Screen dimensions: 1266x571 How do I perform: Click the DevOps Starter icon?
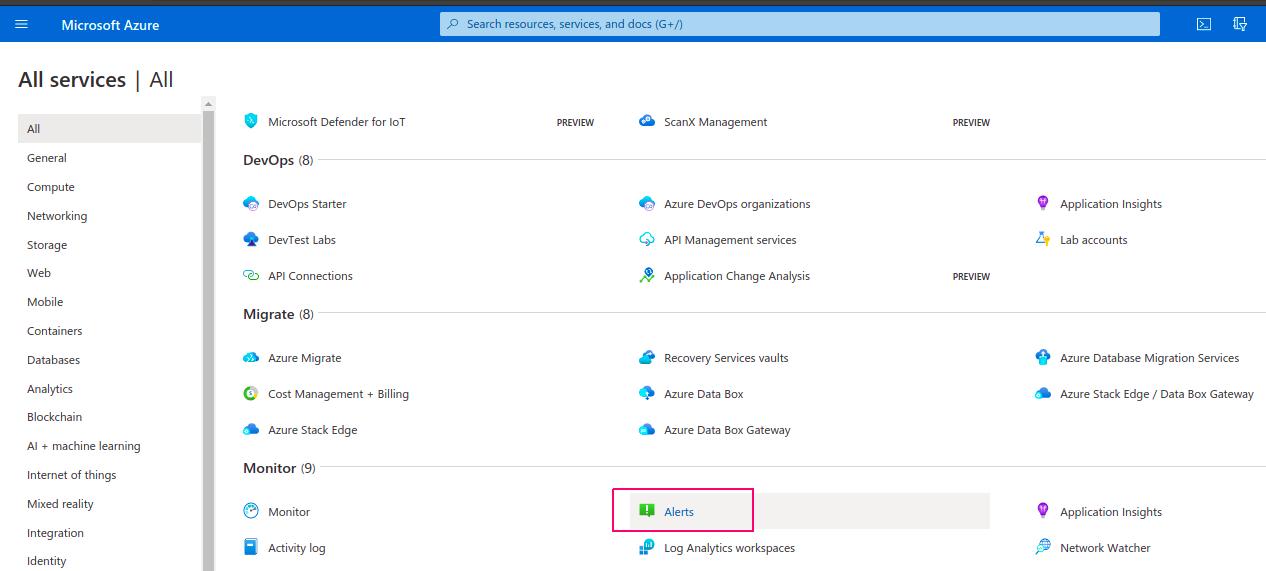251,203
